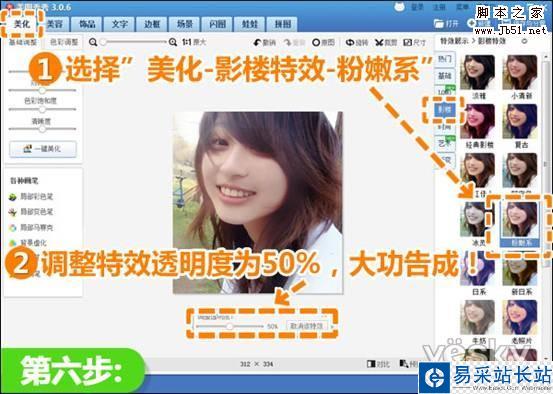Viewport: 553px width, 394px height.
Task: Select the 艺术 effects category
Action: (445, 143)
